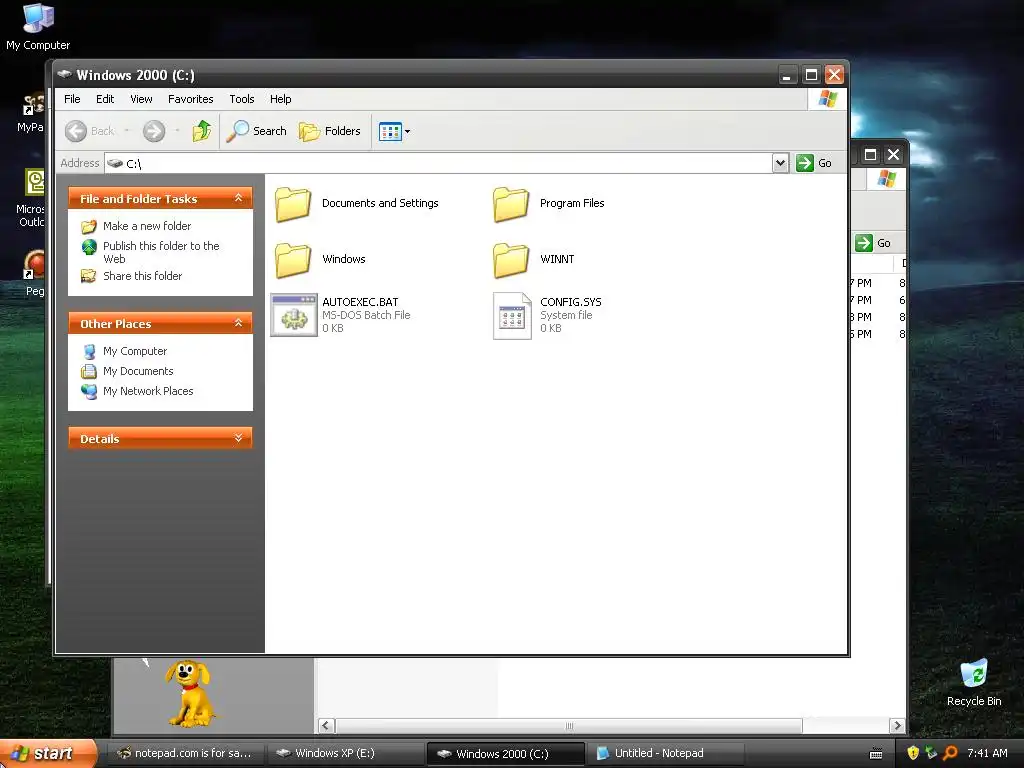Image resolution: width=1024 pixels, height=768 pixels.
Task: Go to My Network Places
Action: [x=148, y=391]
